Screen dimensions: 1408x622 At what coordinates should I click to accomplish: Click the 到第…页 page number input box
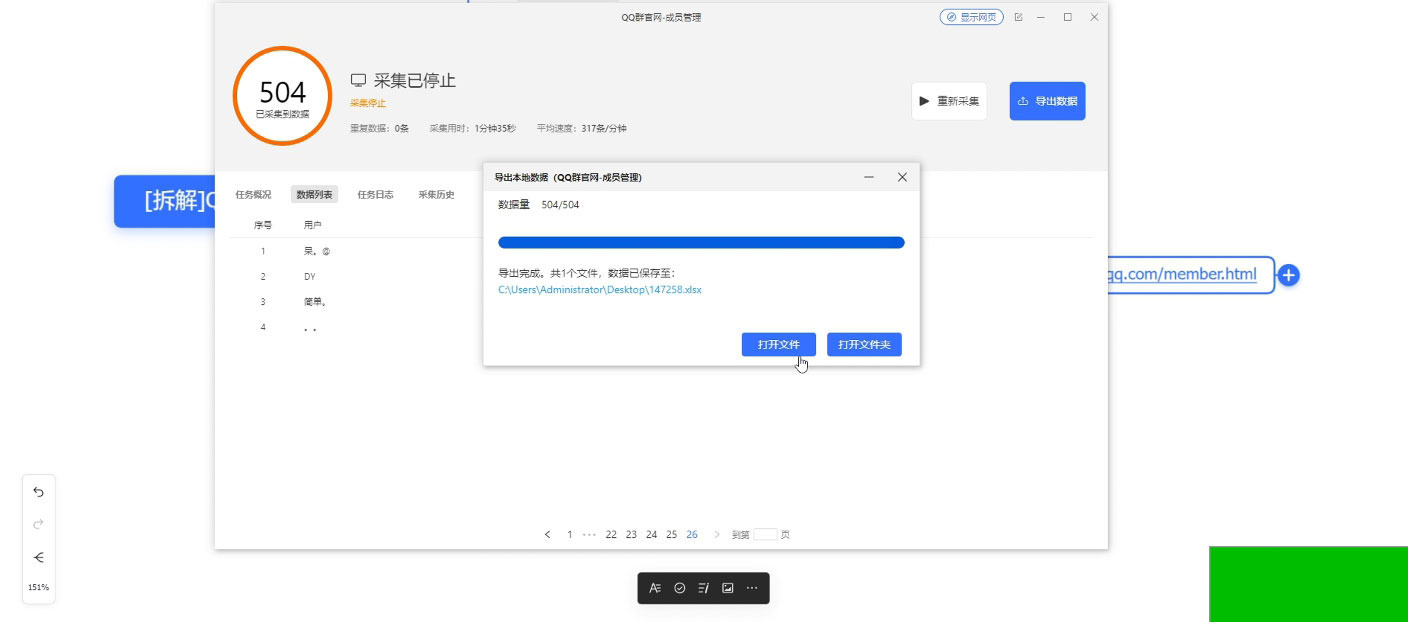765,535
